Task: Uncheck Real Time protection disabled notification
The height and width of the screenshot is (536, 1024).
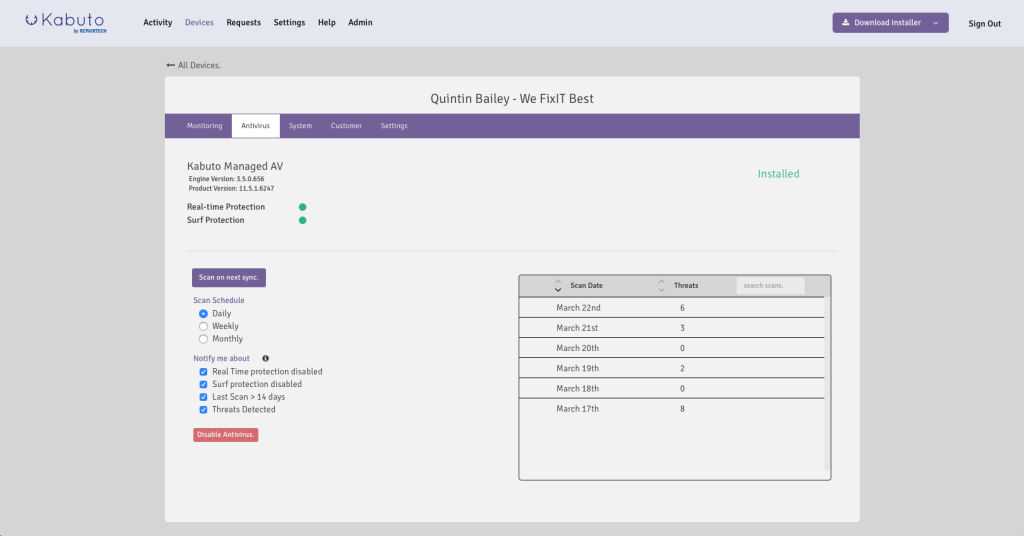Action: tap(204, 372)
